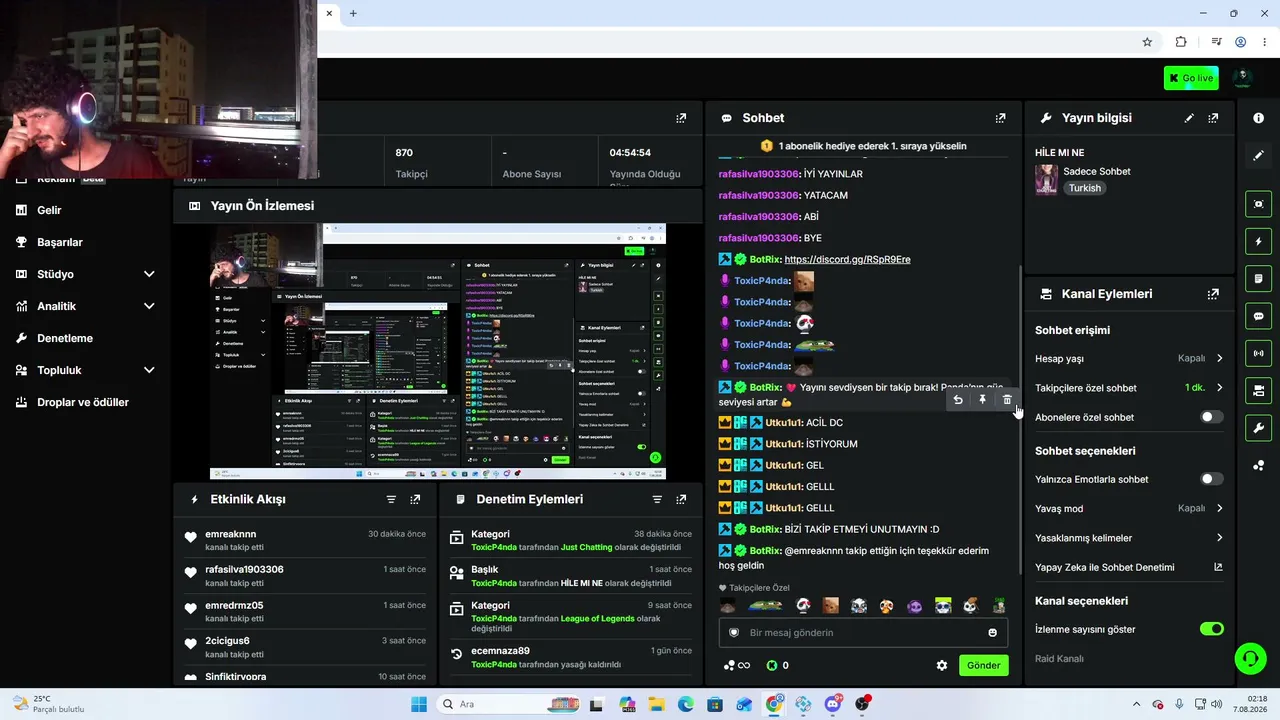Click the Gönder send button
The height and width of the screenshot is (720, 1280).
[984, 665]
